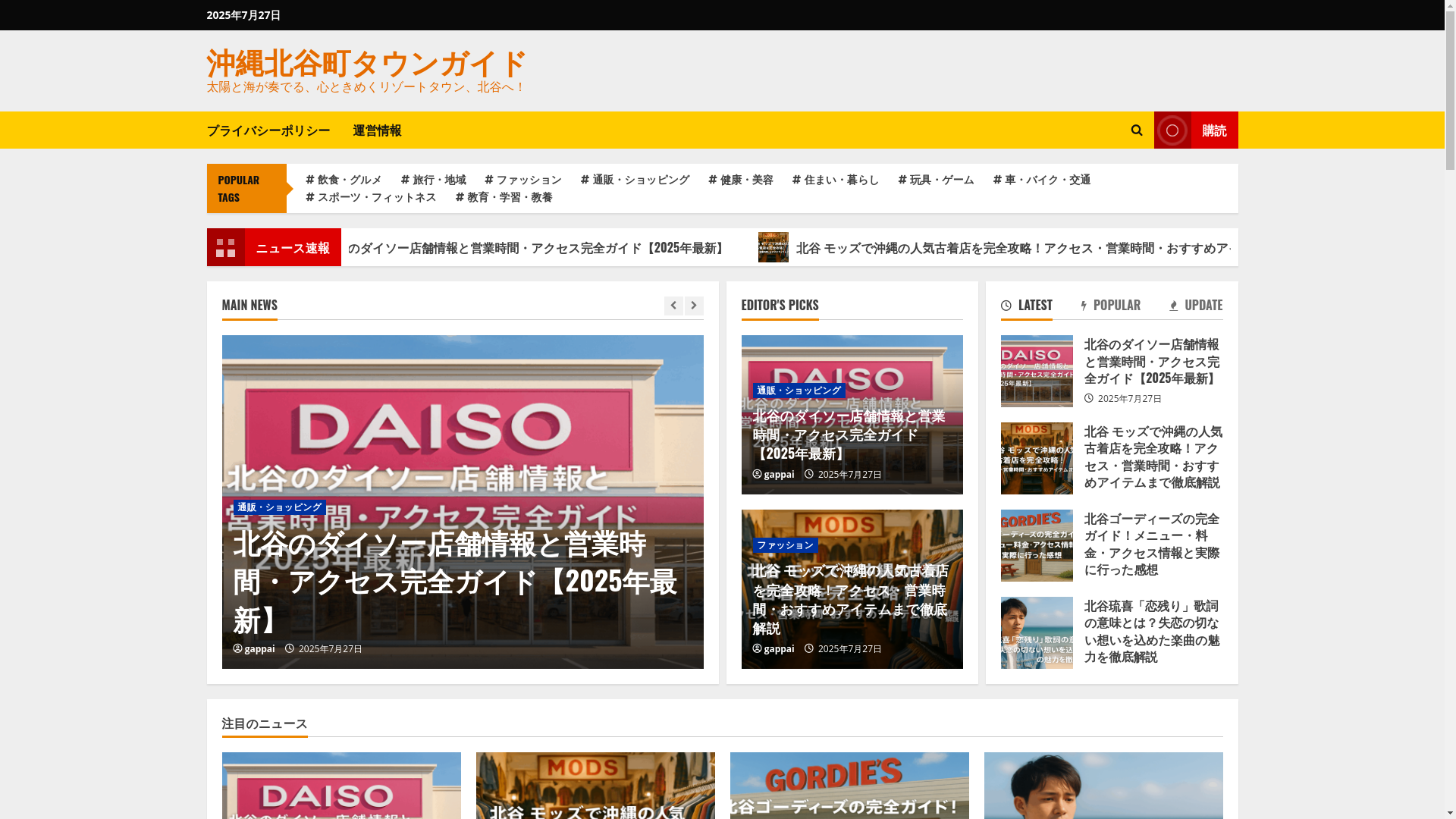
Task: Select the 教育・学習・教養 tag
Action: click(x=504, y=197)
